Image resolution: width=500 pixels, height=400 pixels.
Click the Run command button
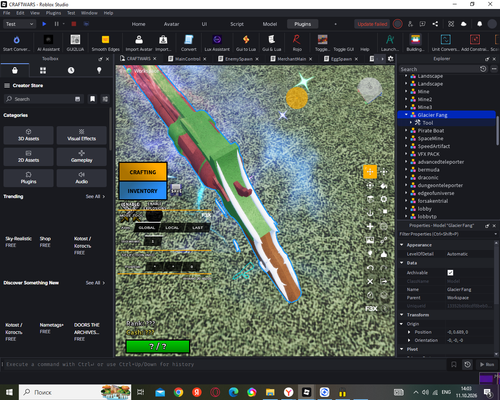[x=487, y=364]
